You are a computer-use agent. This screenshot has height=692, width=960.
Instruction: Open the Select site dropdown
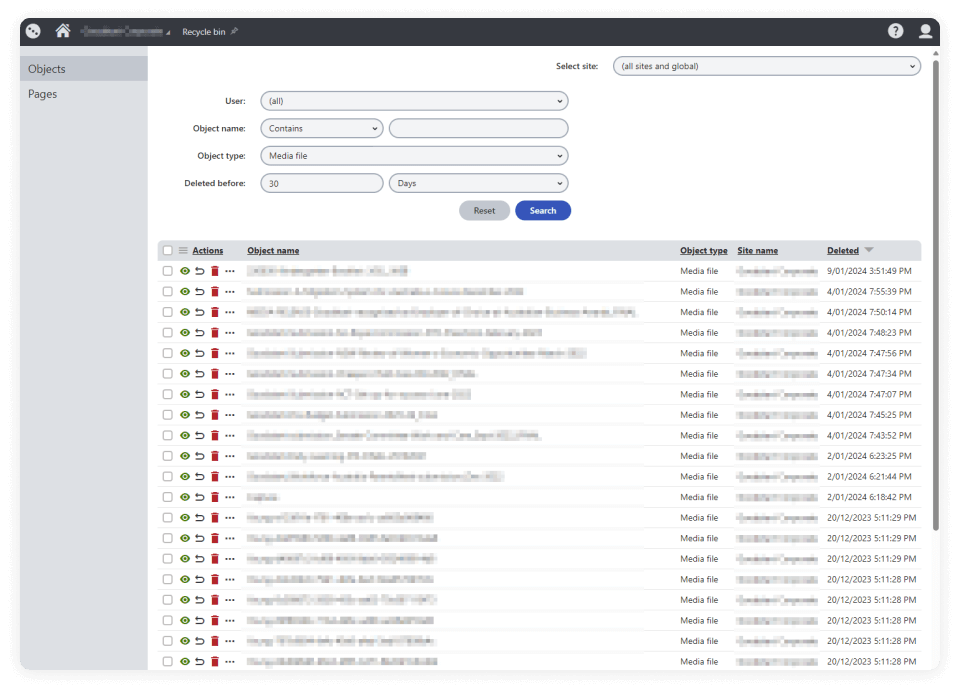766,65
